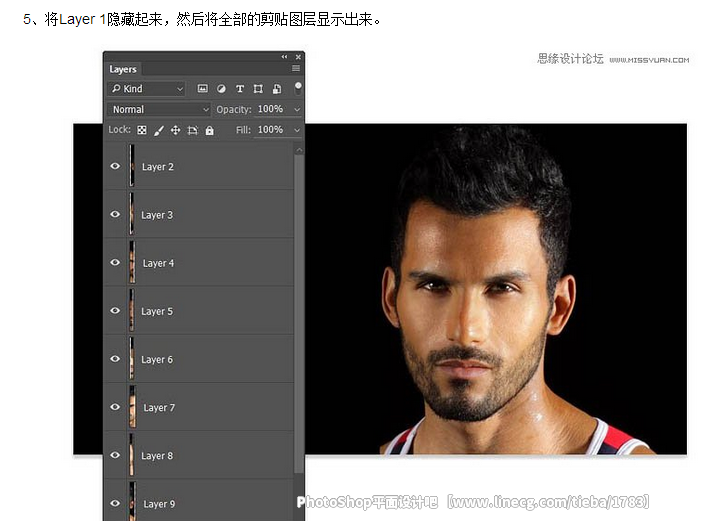705x521 pixels.
Task: Select the Layer 2 name text
Action: [x=157, y=167]
